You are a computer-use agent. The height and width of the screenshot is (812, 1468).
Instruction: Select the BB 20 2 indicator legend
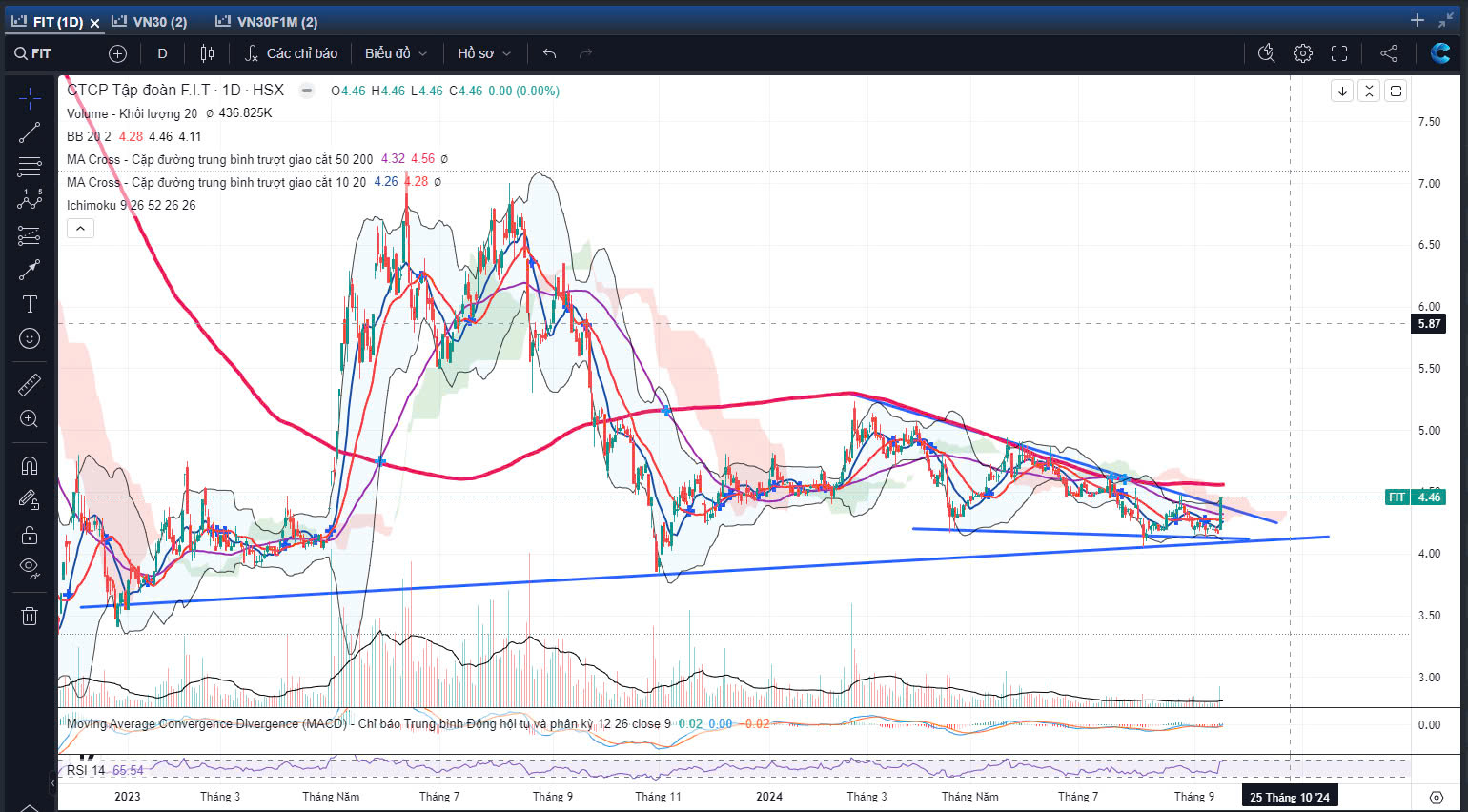(89, 136)
